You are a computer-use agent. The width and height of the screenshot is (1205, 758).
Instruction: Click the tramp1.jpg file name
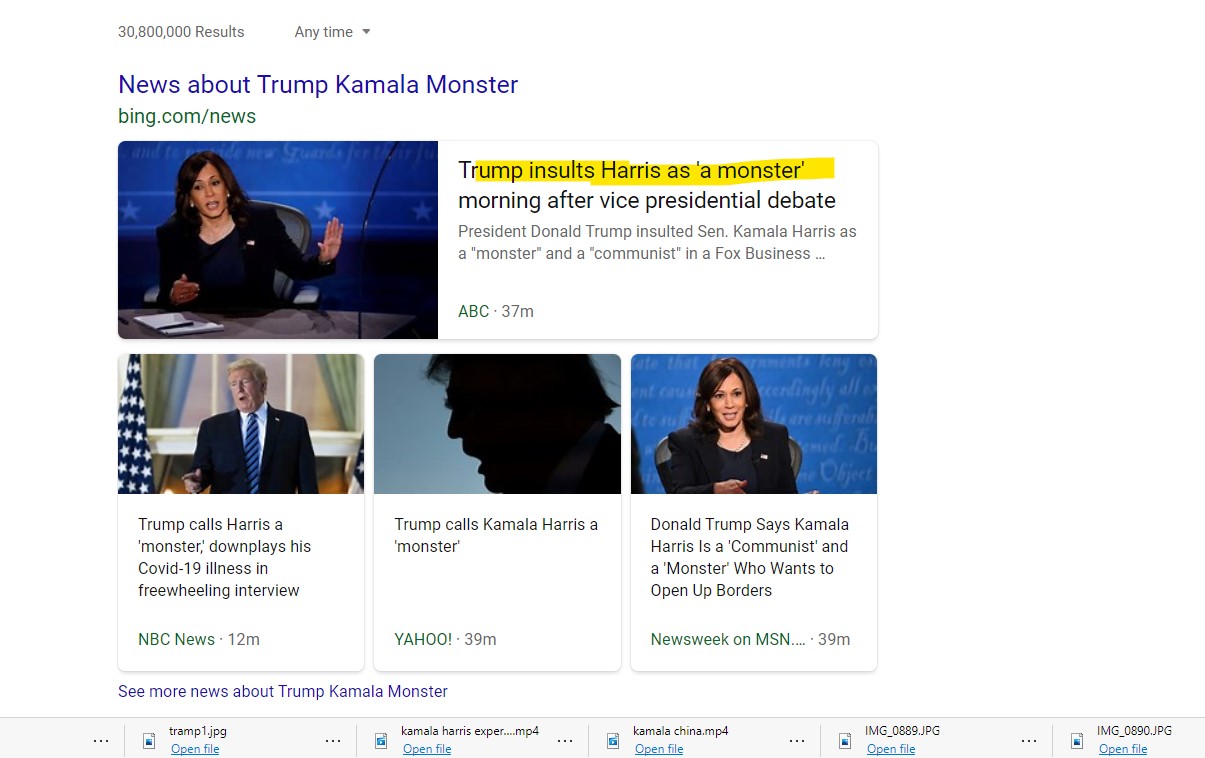pos(198,731)
